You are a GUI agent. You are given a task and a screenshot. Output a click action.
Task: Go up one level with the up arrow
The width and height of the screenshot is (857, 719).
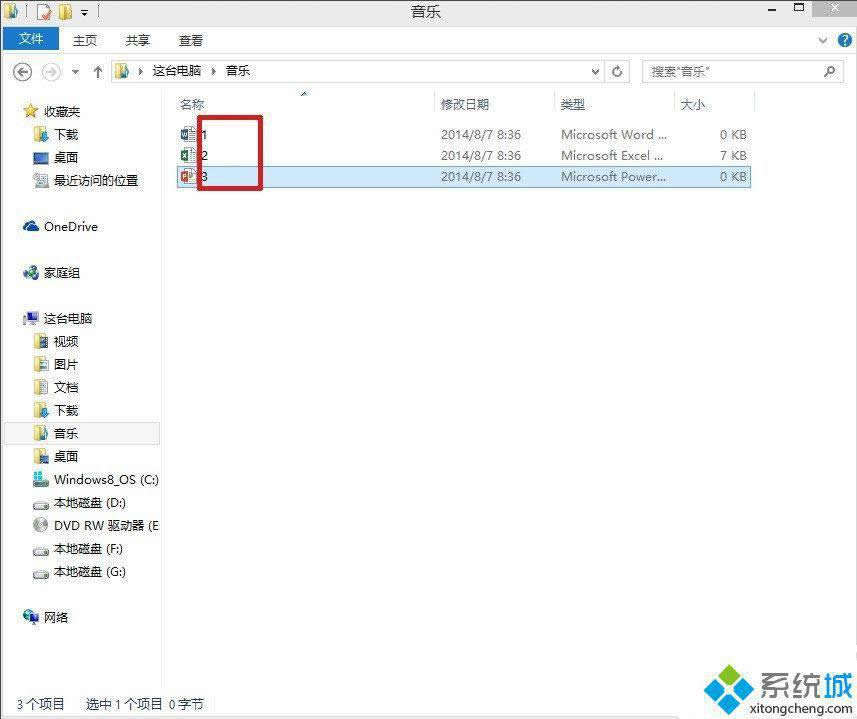click(x=97, y=71)
